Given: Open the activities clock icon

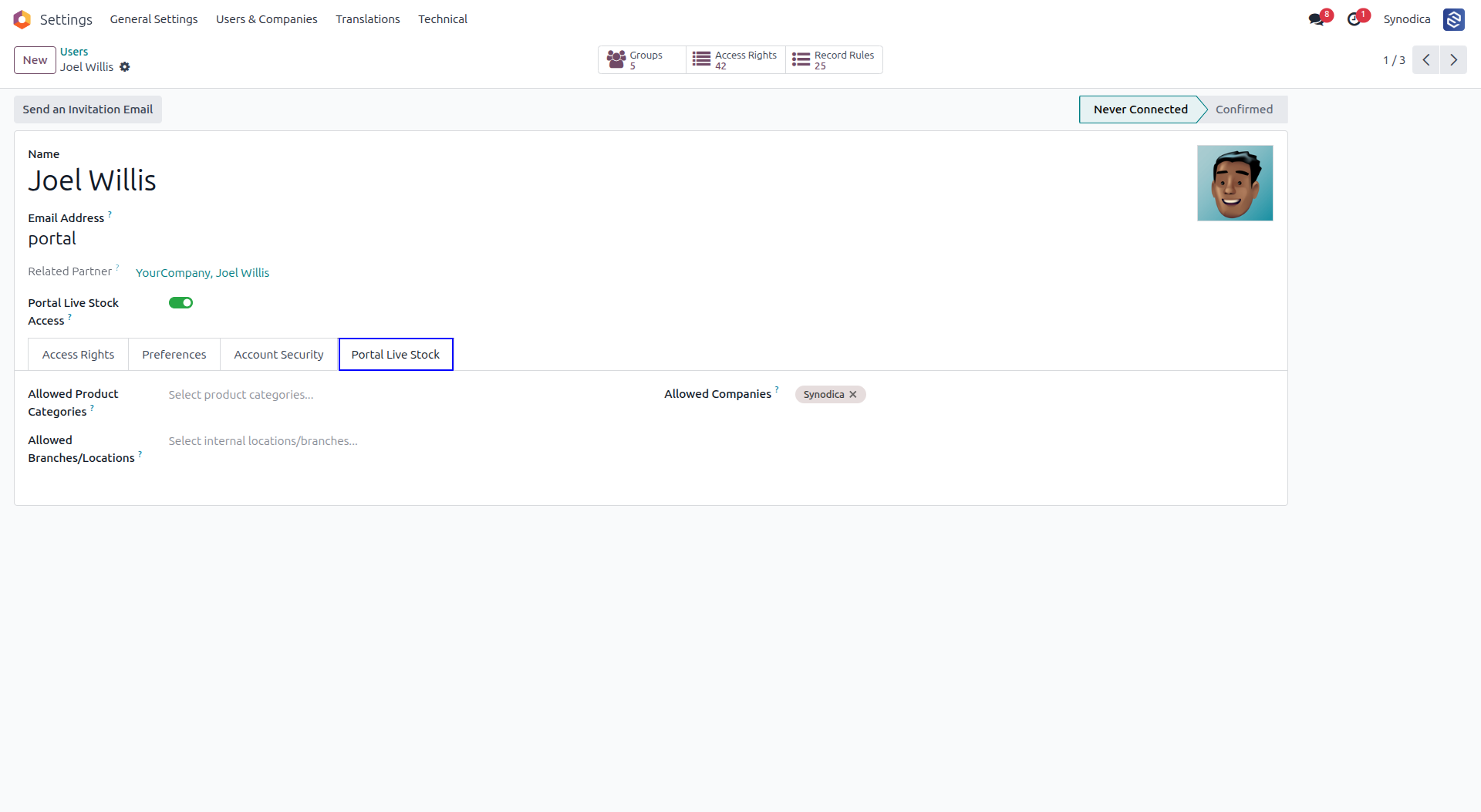Looking at the screenshot, I should 1354,19.
